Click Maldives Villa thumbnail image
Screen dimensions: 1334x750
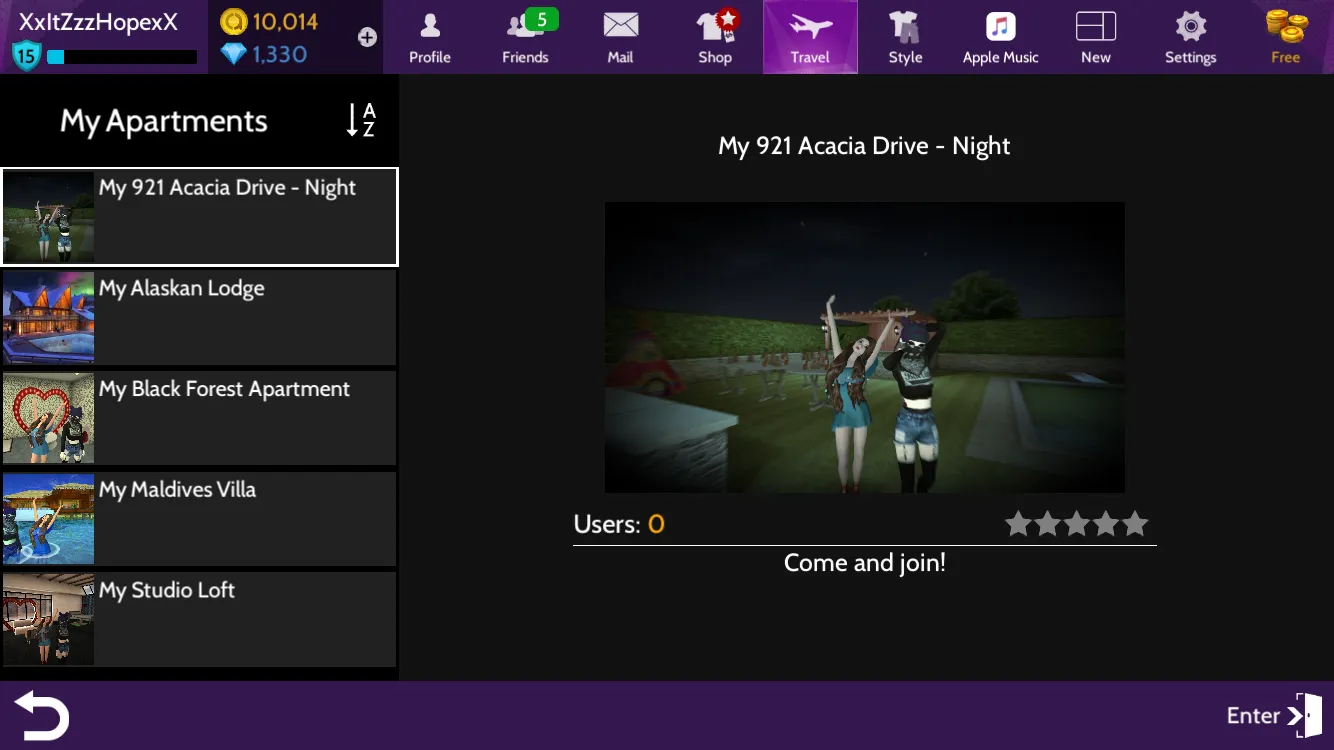(x=49, y=519)
